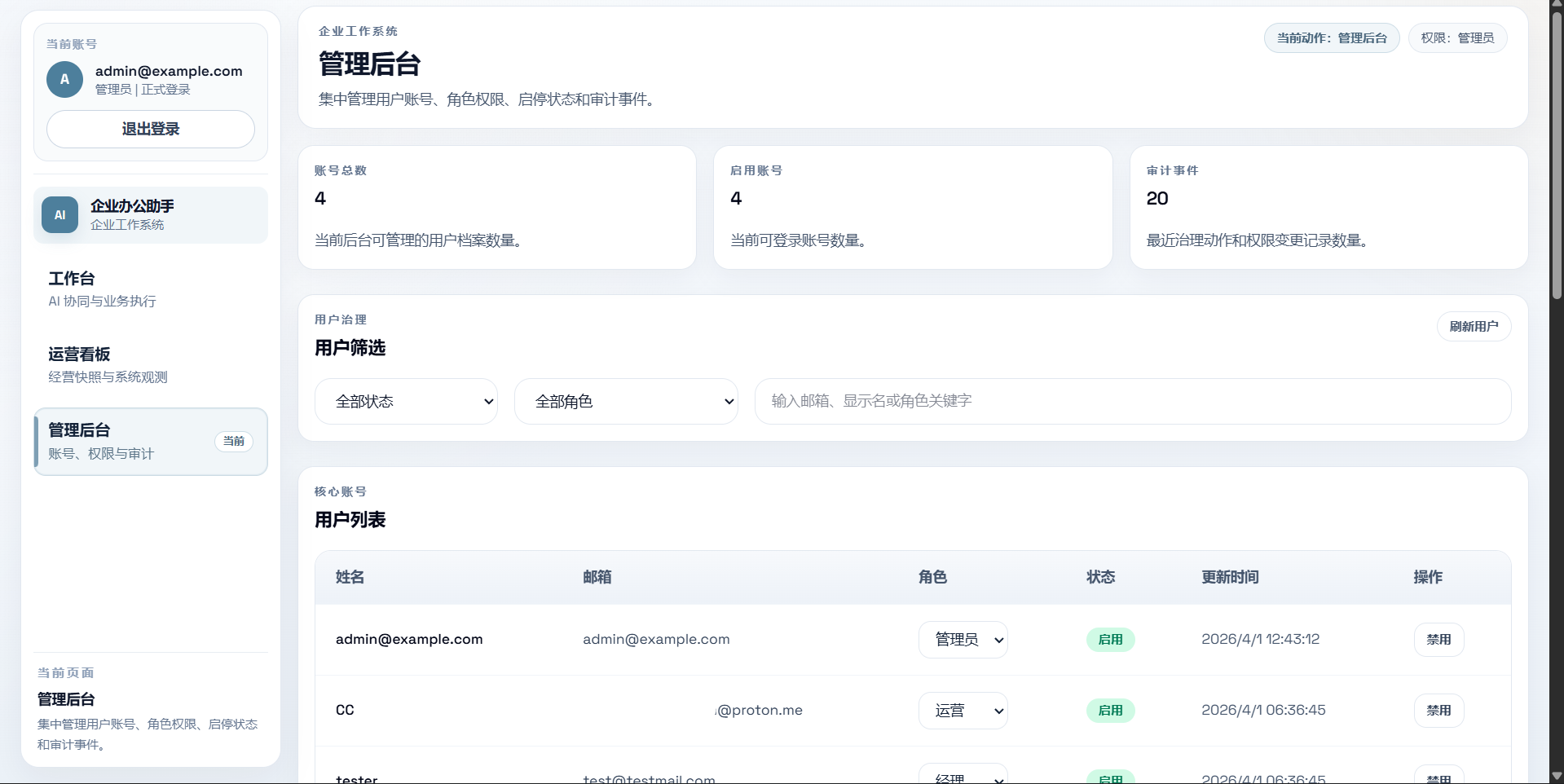Disable the tester account
1564x784 pixels.
[x=1438, y=777]
